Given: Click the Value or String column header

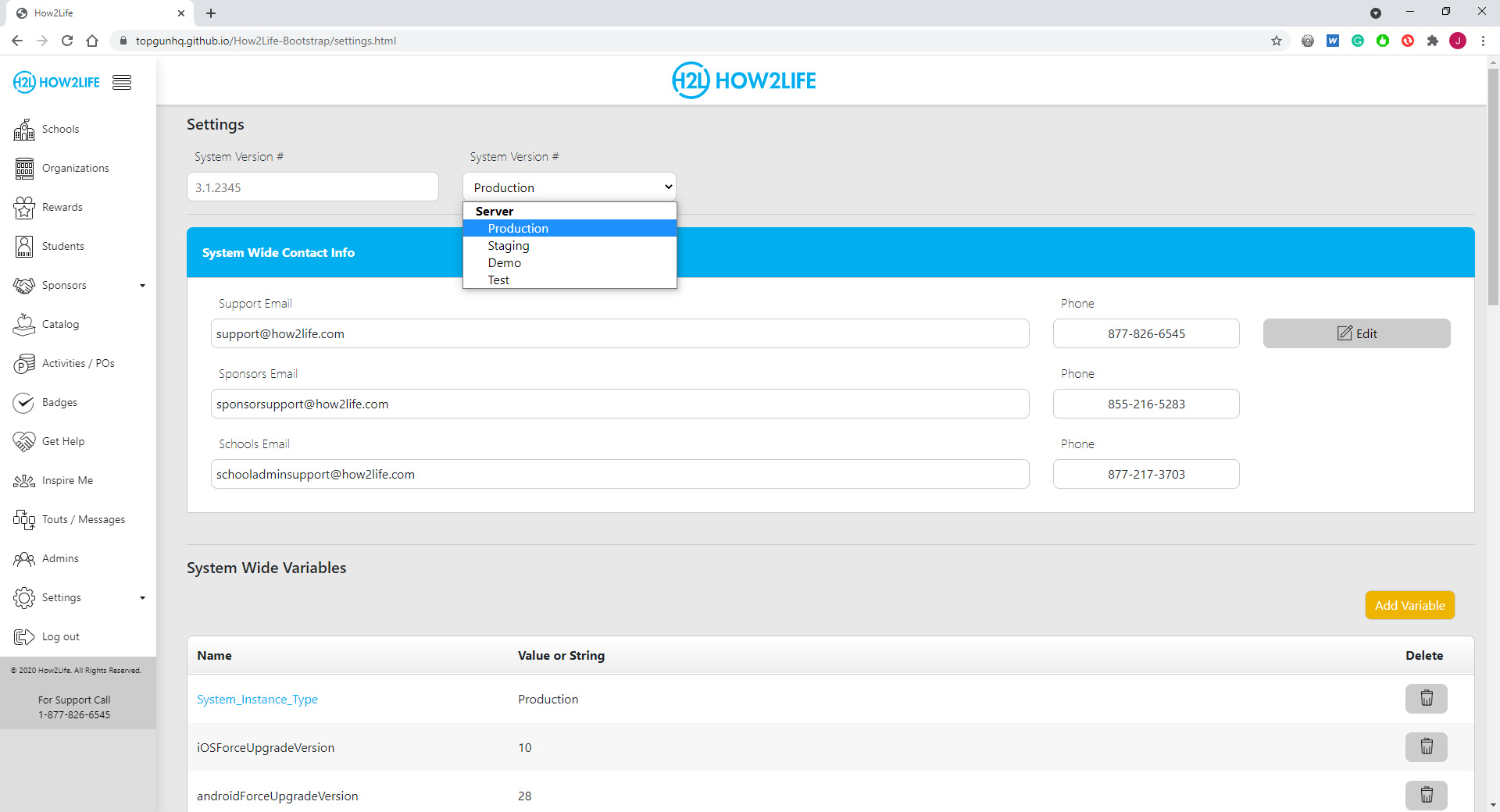Looking at the screenshot, I should coord(561,656).
